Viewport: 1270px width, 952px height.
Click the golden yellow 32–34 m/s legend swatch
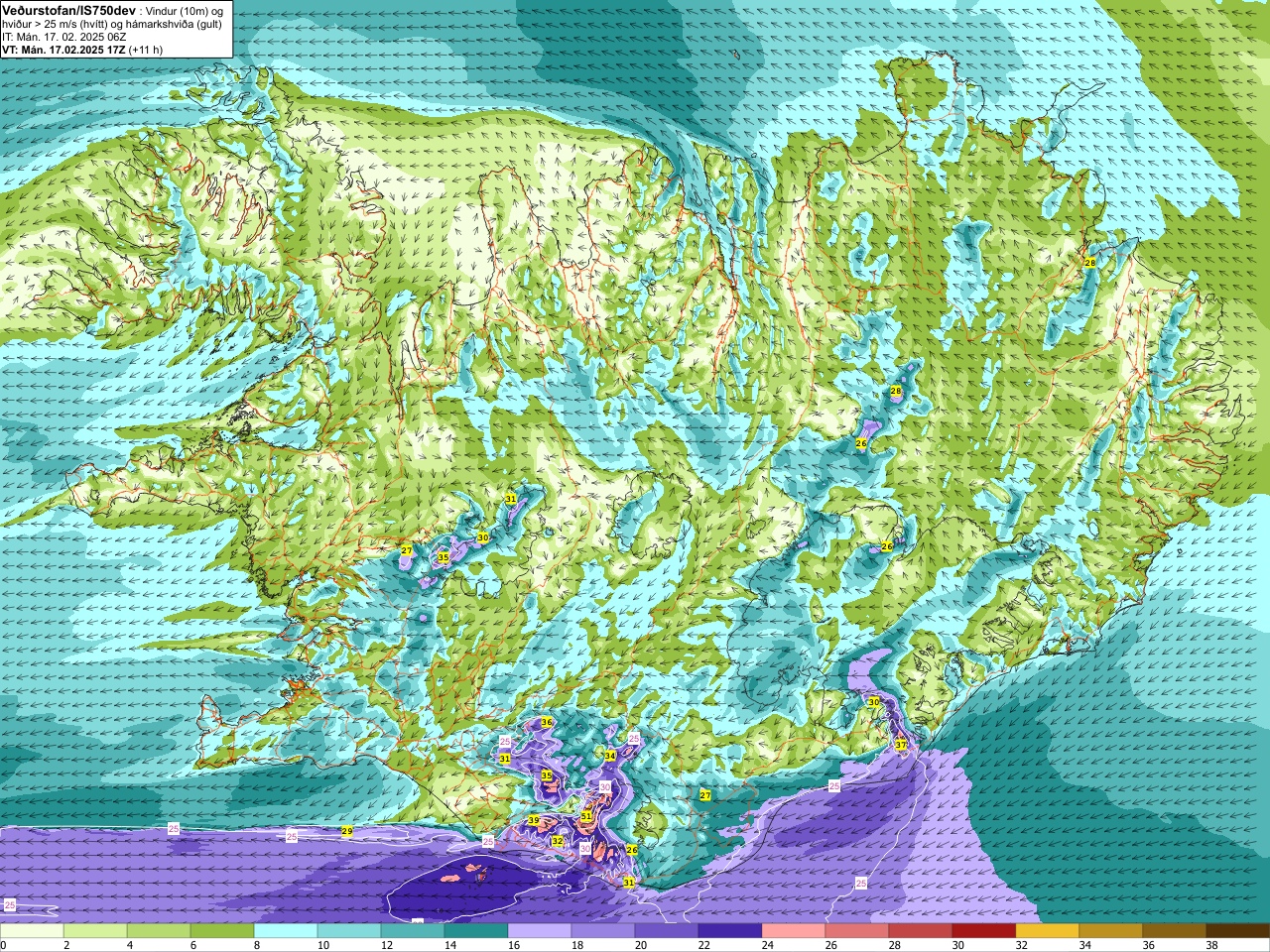pos(1048,931)
